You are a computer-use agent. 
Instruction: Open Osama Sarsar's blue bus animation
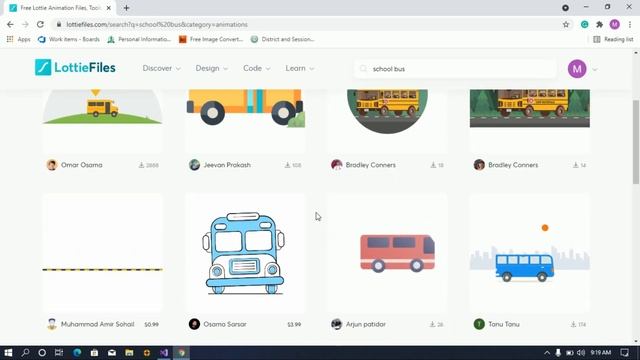click(245, 253)
